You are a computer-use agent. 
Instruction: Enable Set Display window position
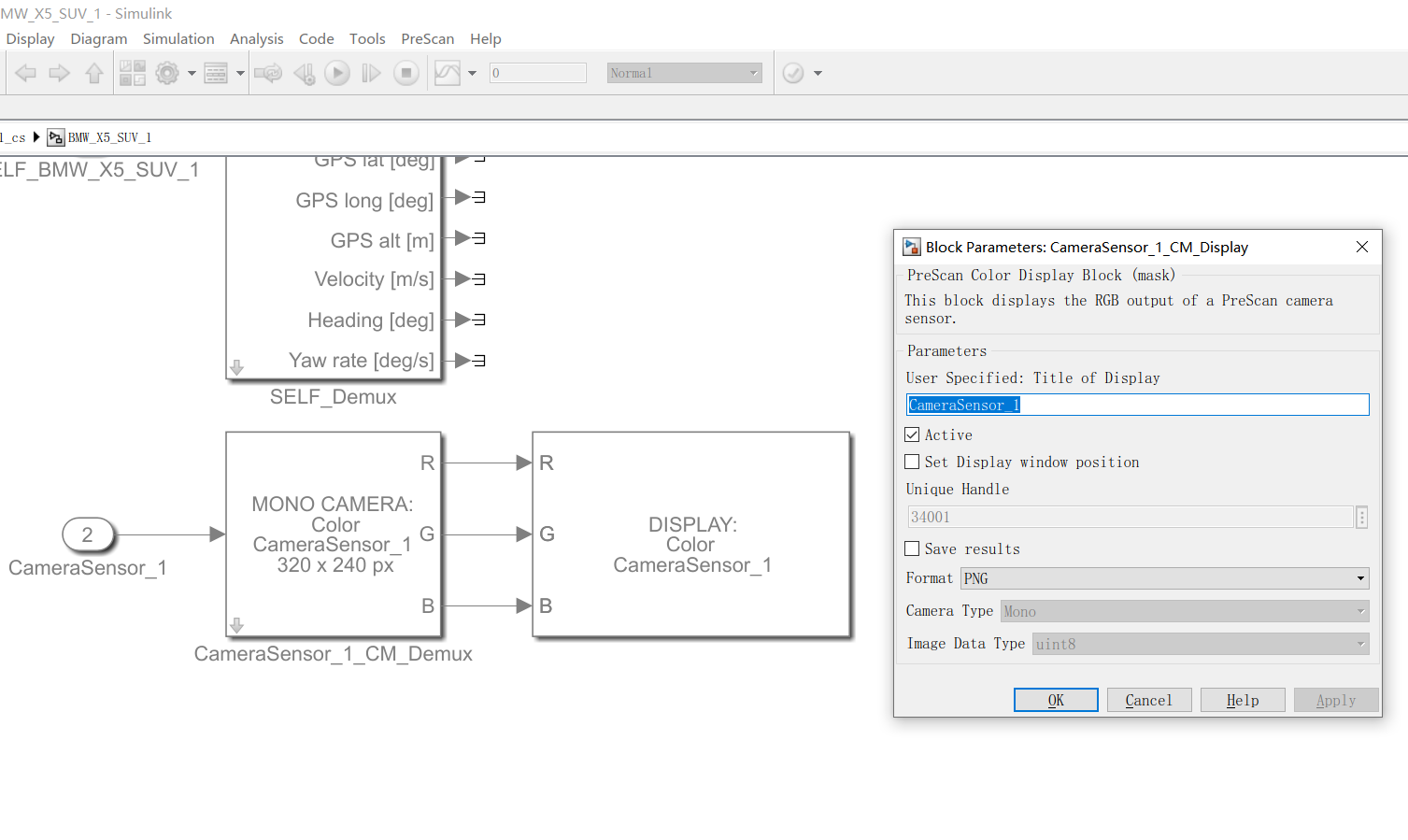pyautogui.click(x=913, y=462)
